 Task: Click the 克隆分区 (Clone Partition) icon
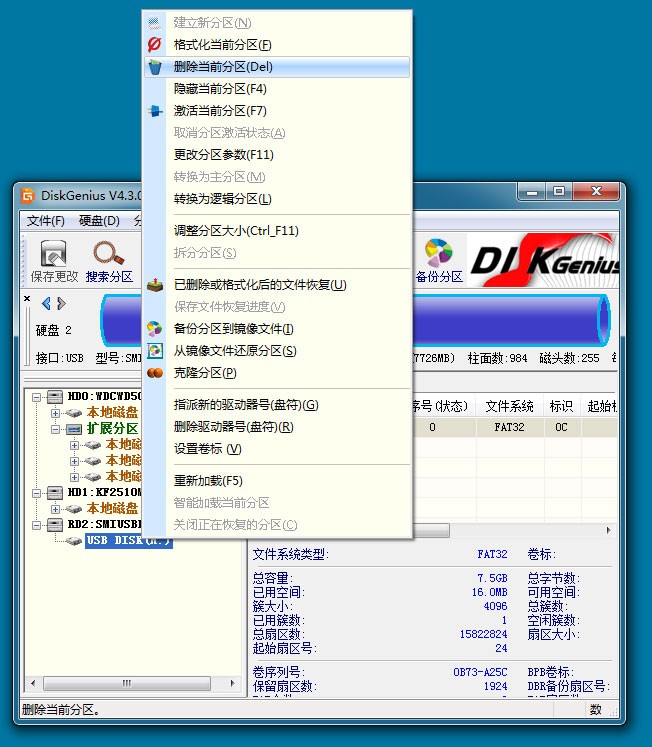(154, 373)
